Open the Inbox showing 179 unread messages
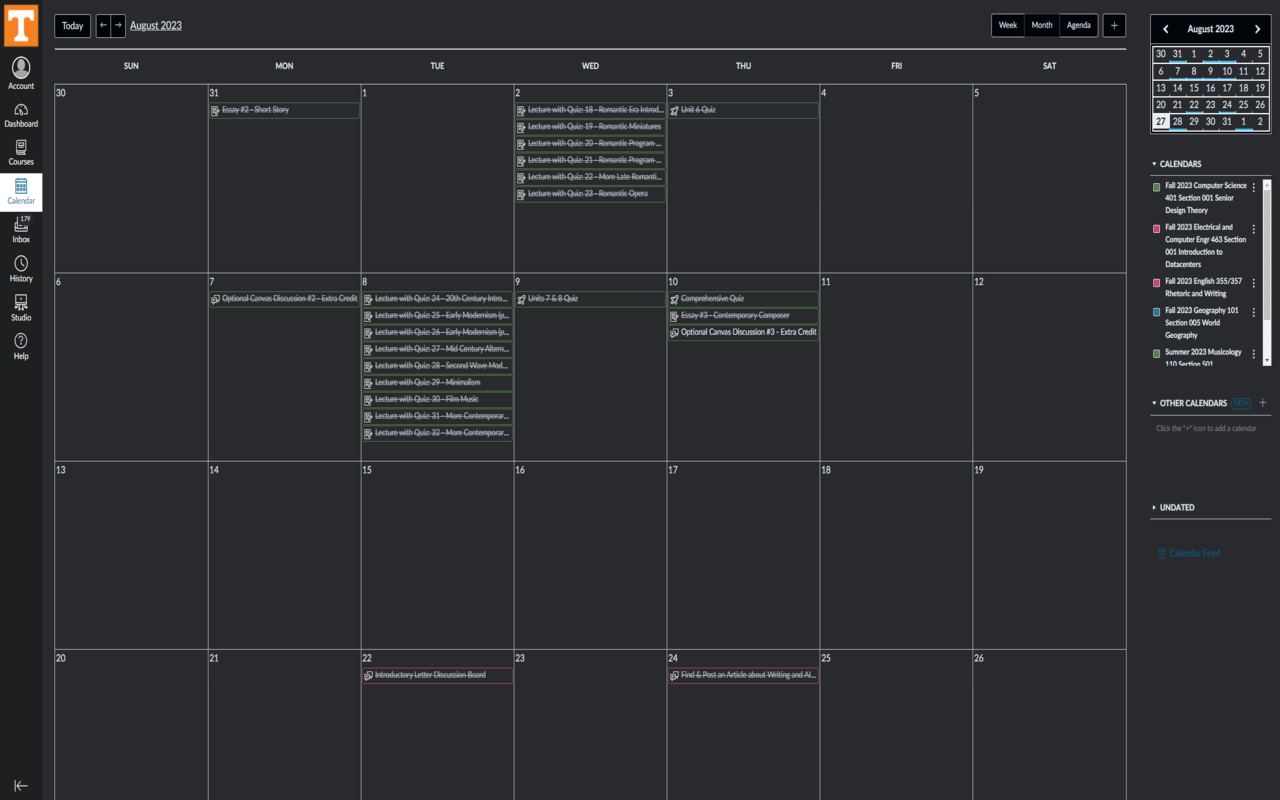 point(21,228)
